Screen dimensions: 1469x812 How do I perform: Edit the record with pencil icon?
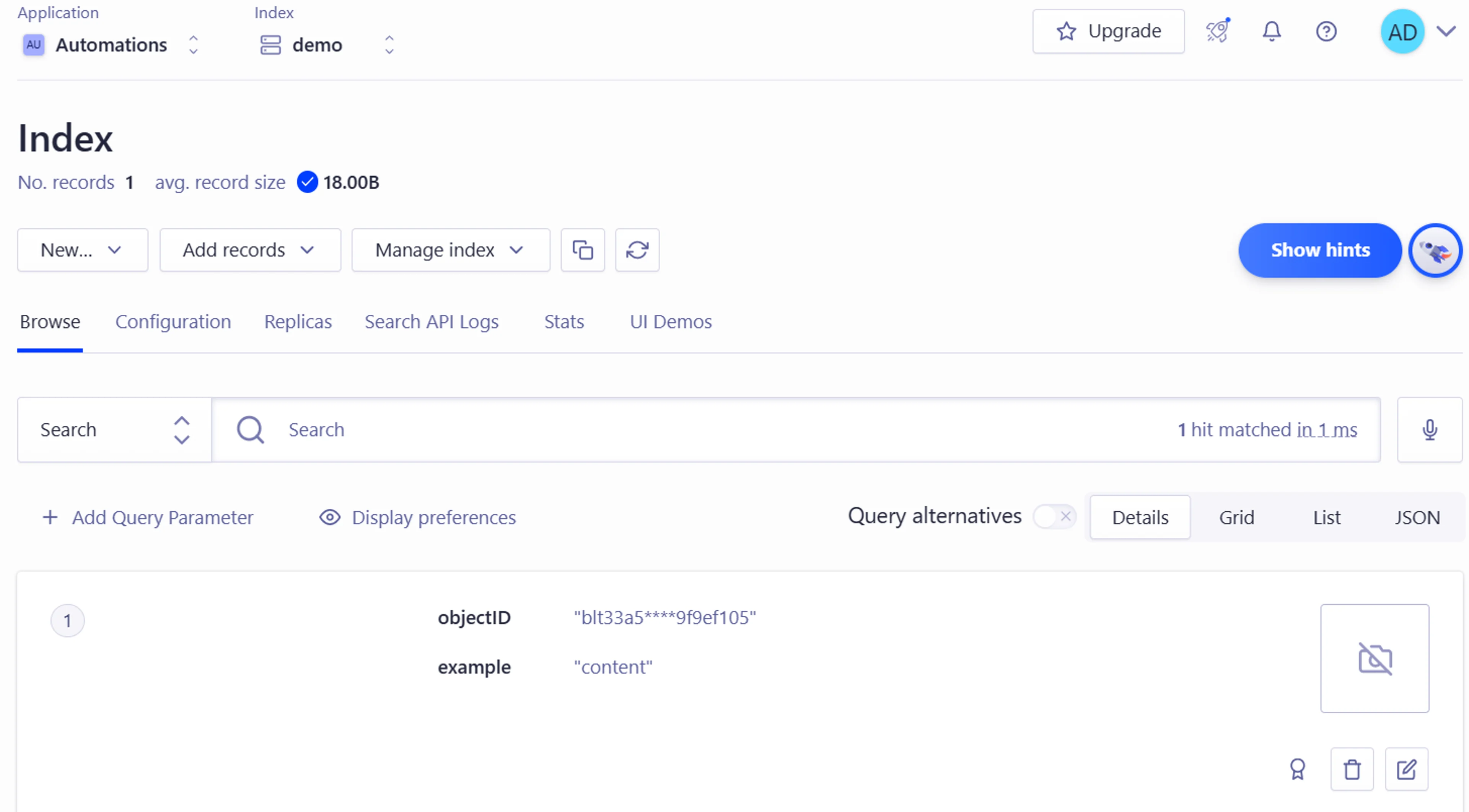pos(1406,769)
